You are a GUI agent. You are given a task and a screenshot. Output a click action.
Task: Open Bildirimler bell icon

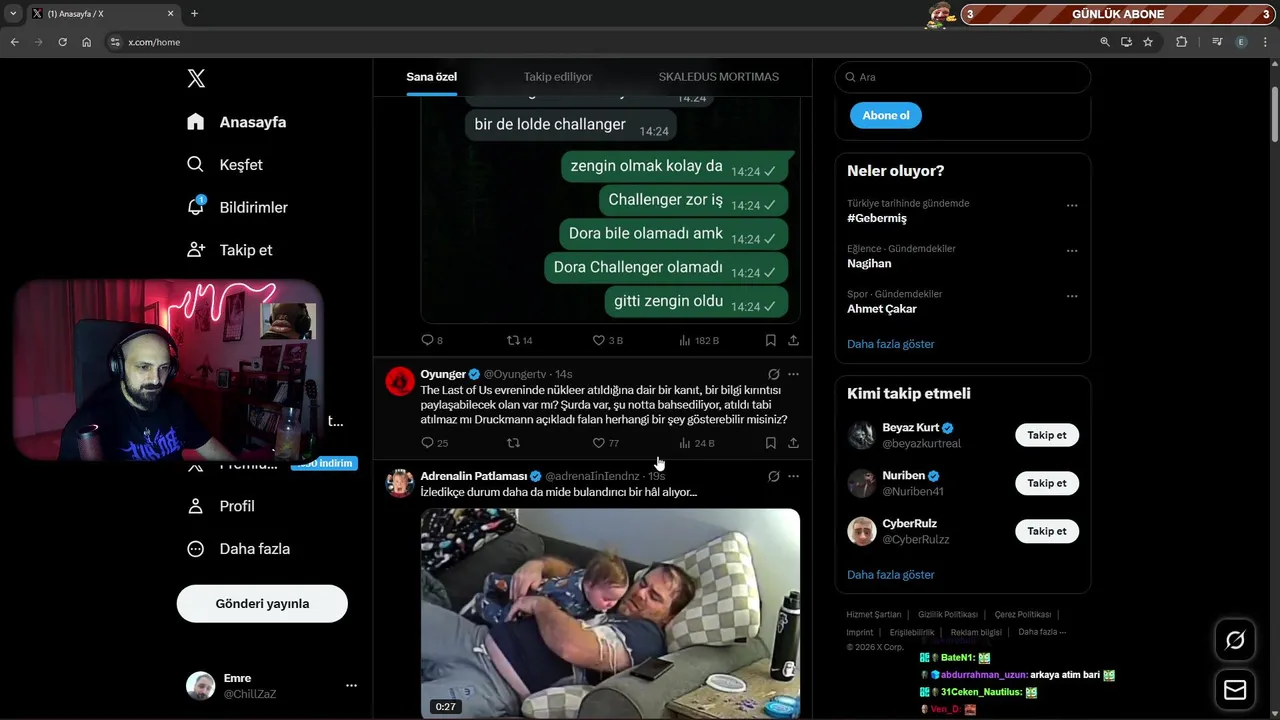(196, 206)
